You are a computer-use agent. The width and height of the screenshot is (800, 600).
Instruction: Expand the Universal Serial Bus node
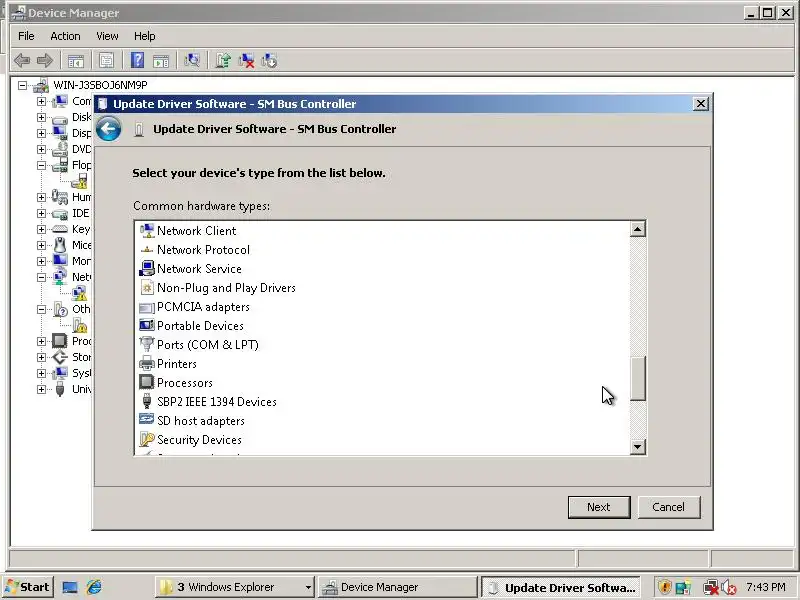point(41,389)
